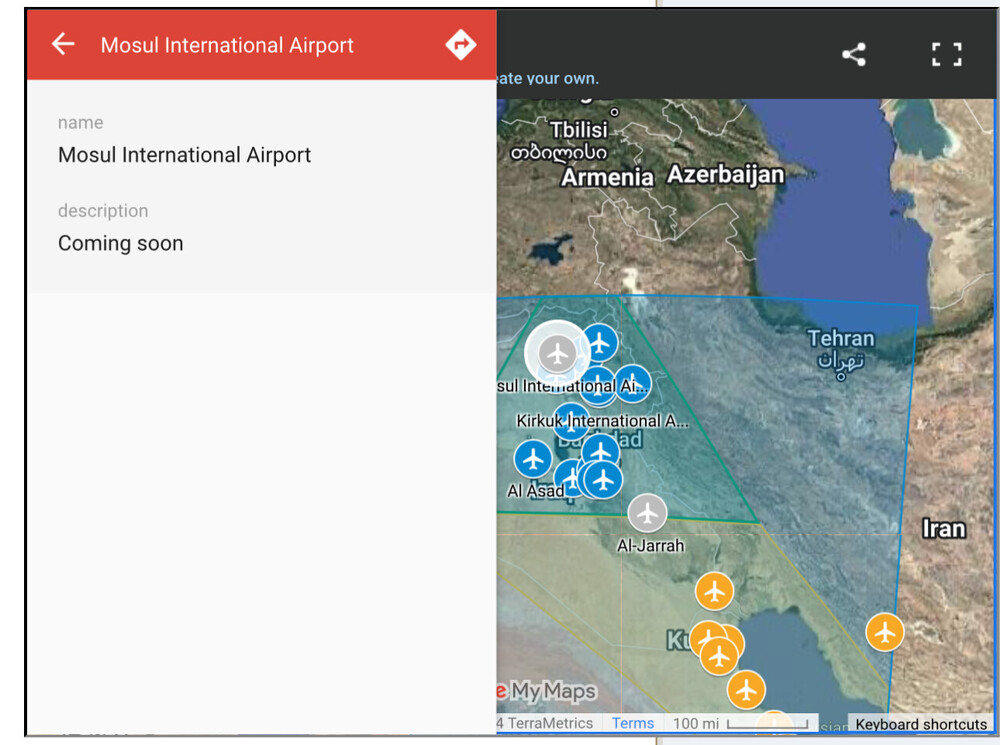Click the orange airport marker near the Iran border
The width and height of the screenshot is (1000, 745).
[x=884, y=632]
